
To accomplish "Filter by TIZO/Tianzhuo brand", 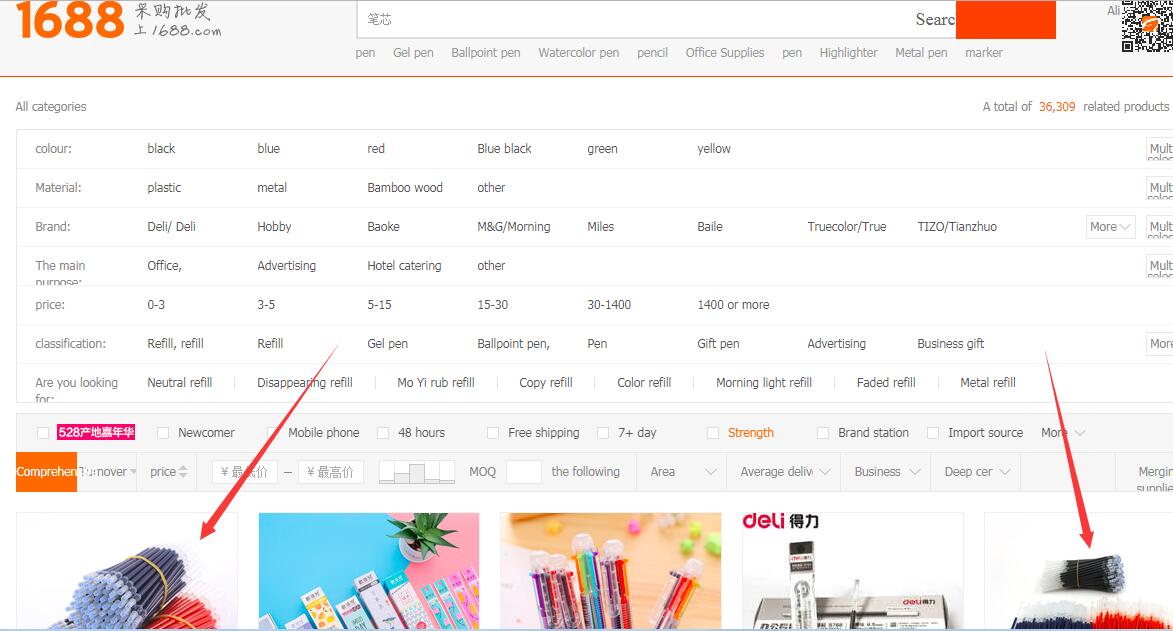I will pyautogui.click(x=957, y=227).
